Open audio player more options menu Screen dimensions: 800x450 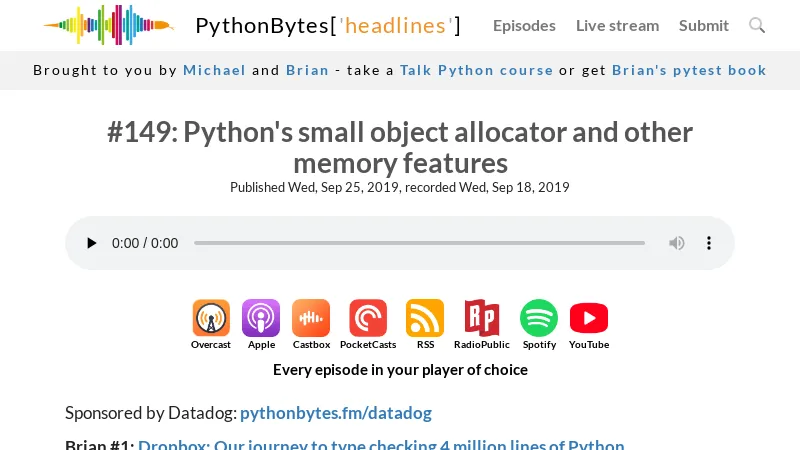click(x=709, y=243)
